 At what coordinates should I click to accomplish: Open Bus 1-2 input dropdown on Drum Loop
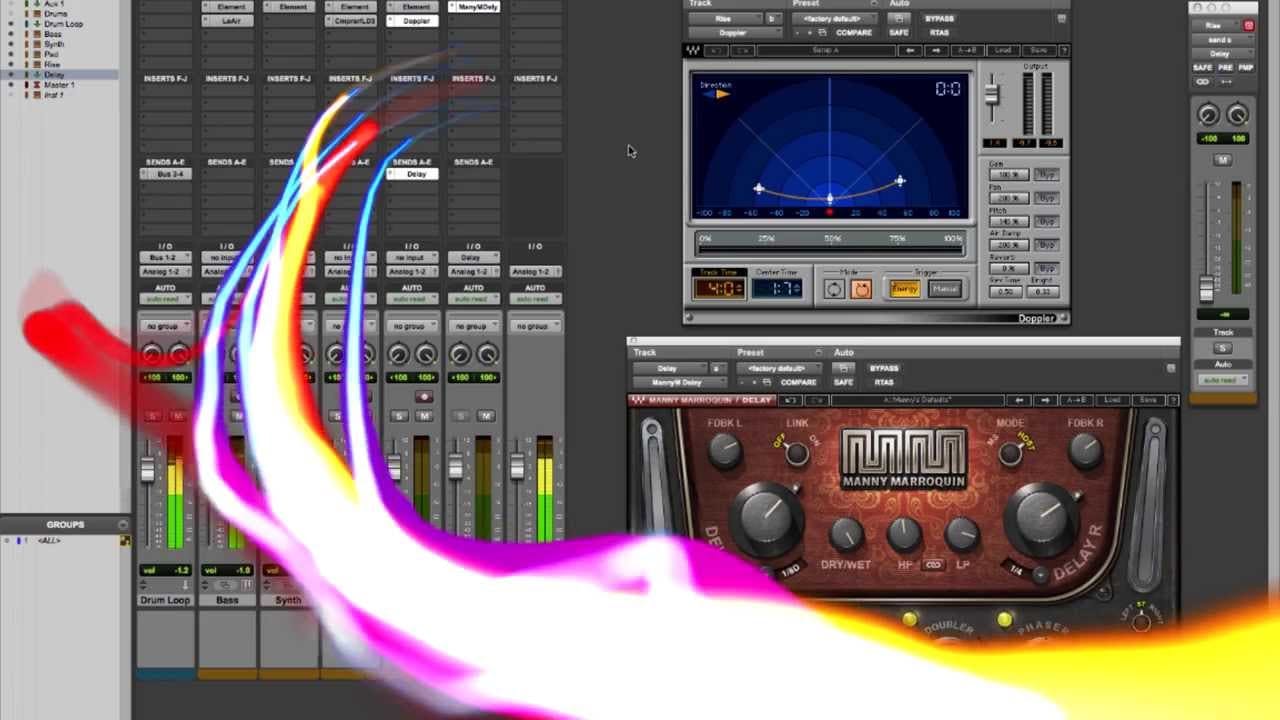click(x=165, y=258)
